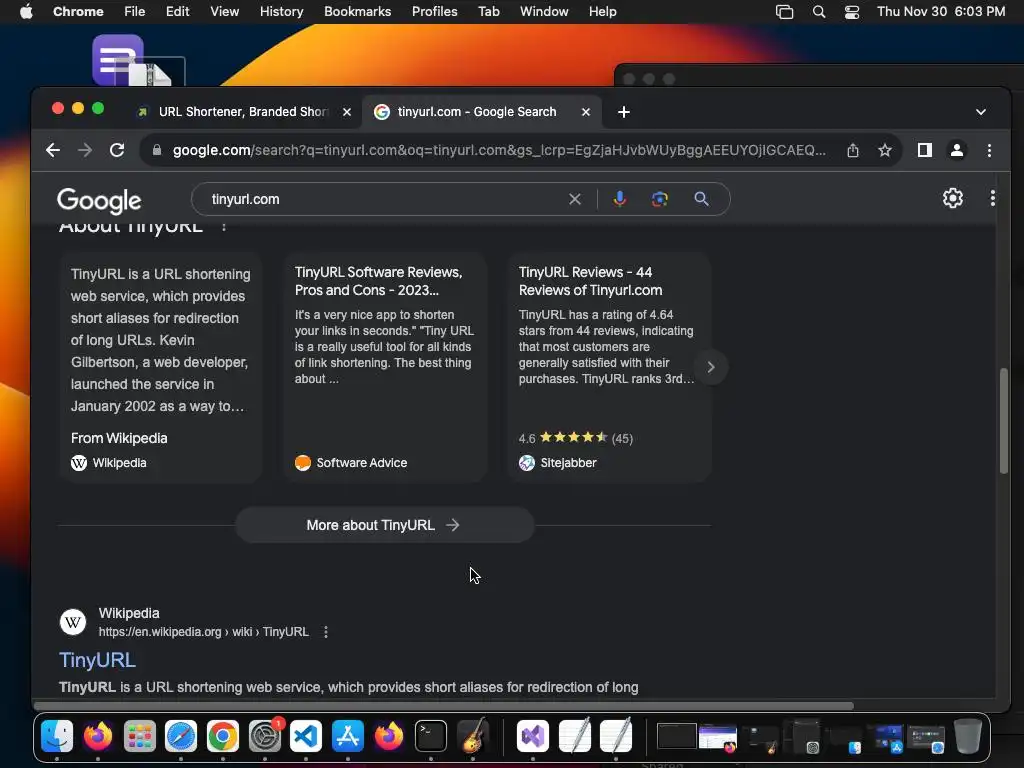The image size is (1024, 768).
Task: Open Visual Studio Code from the Dock
Action: (306, 736)
